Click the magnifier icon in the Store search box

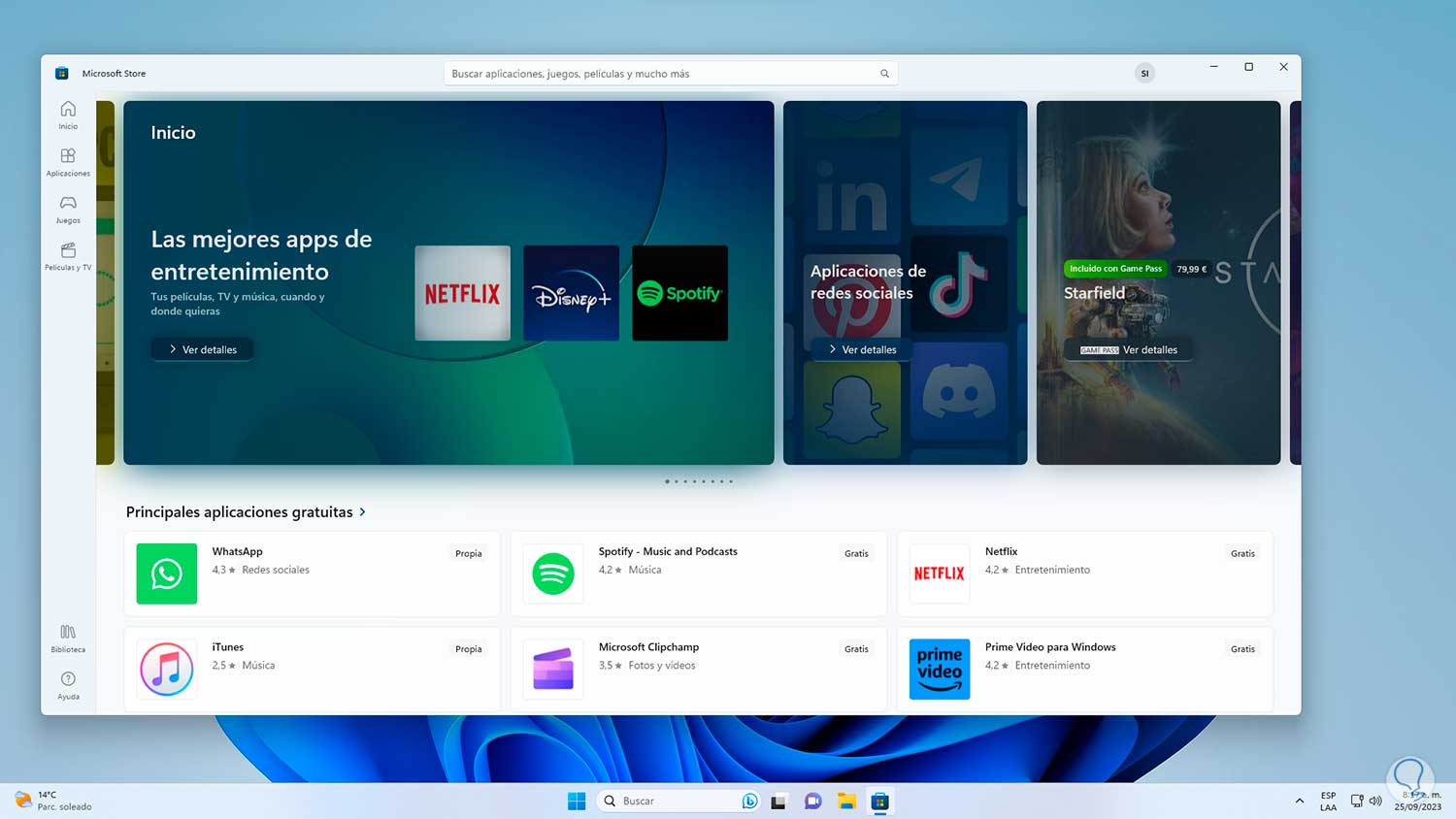tap(884, 74)
